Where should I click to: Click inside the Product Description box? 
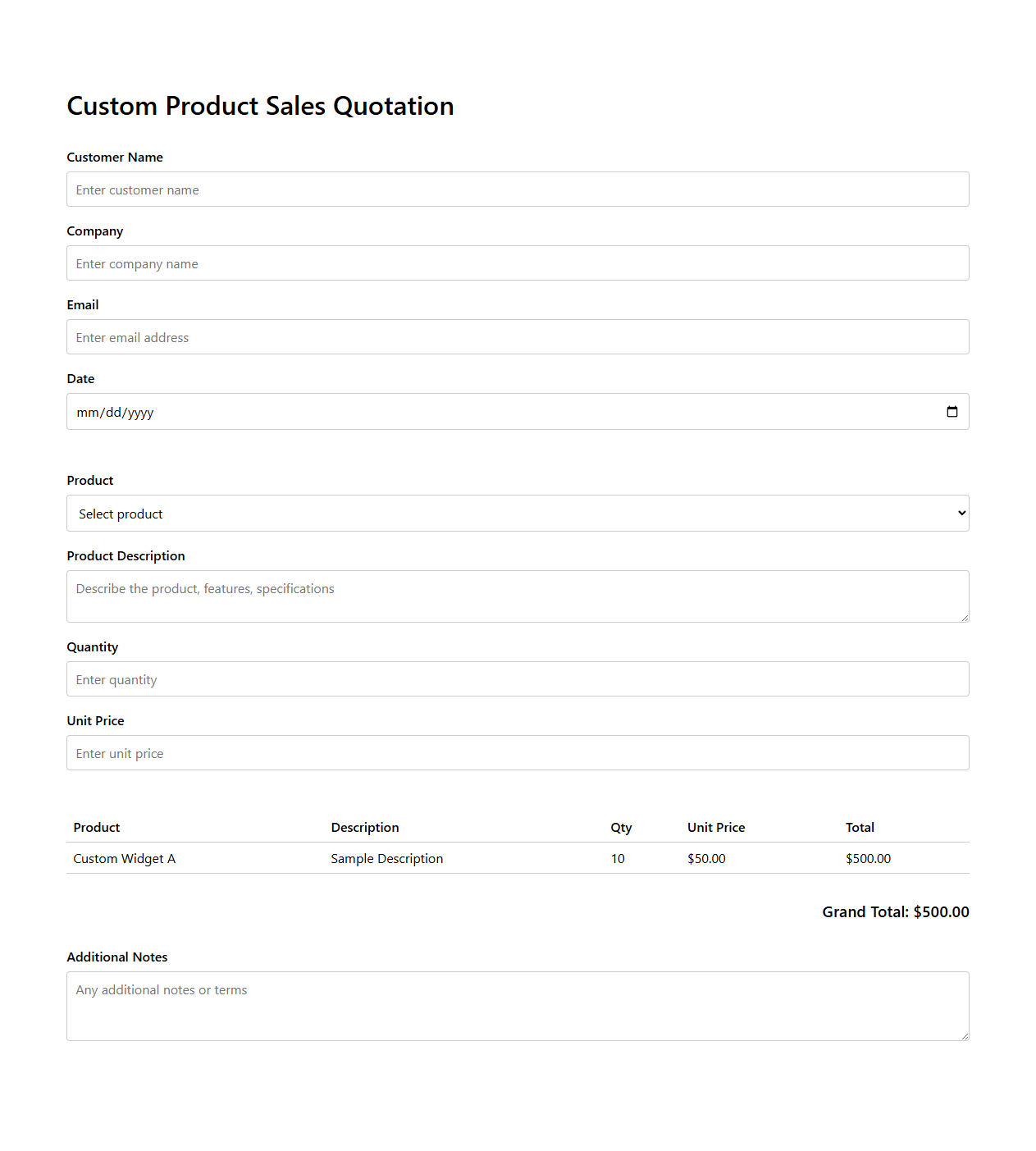point(518,596)
